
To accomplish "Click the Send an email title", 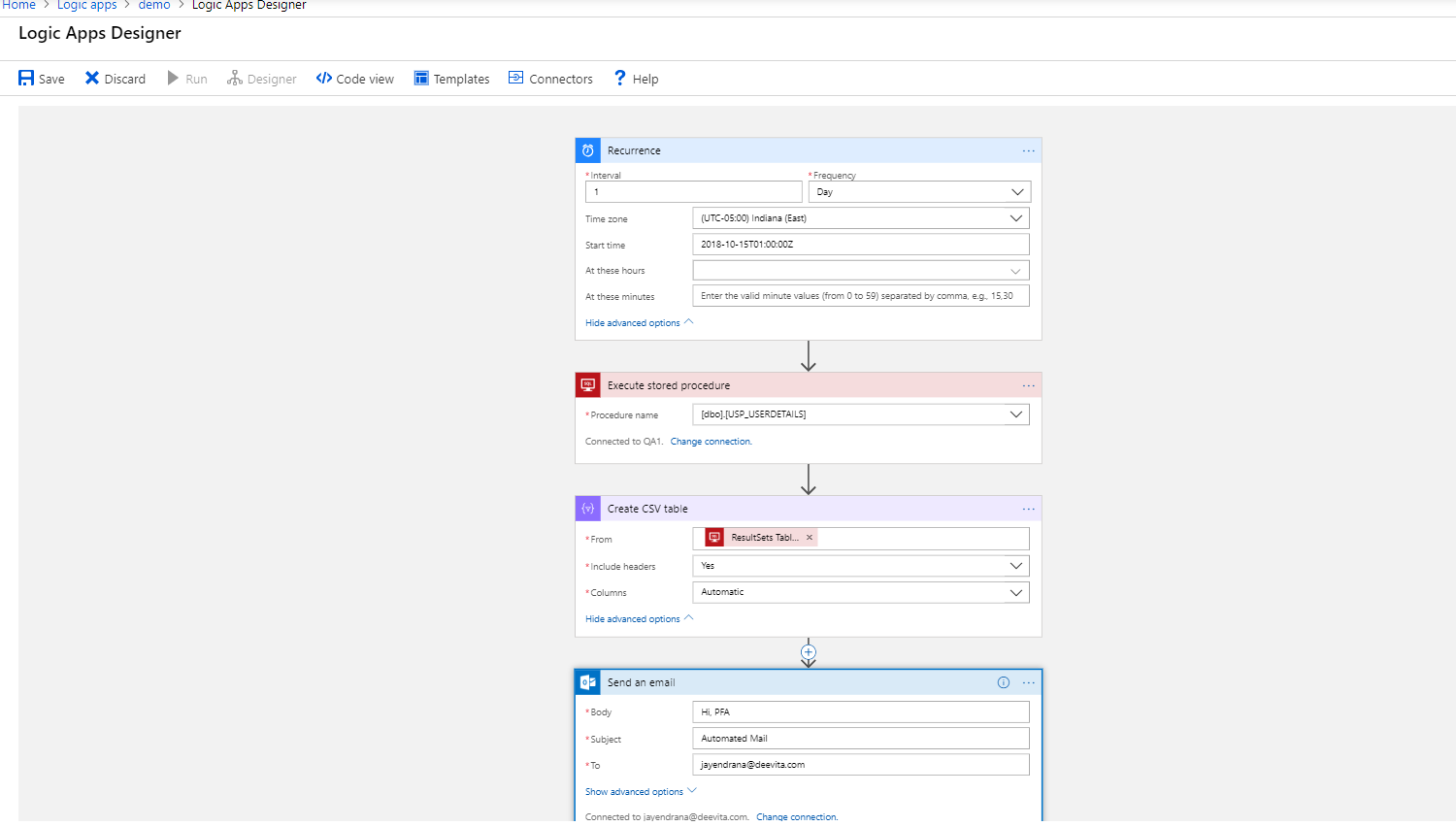I will [x=641, y=682].
